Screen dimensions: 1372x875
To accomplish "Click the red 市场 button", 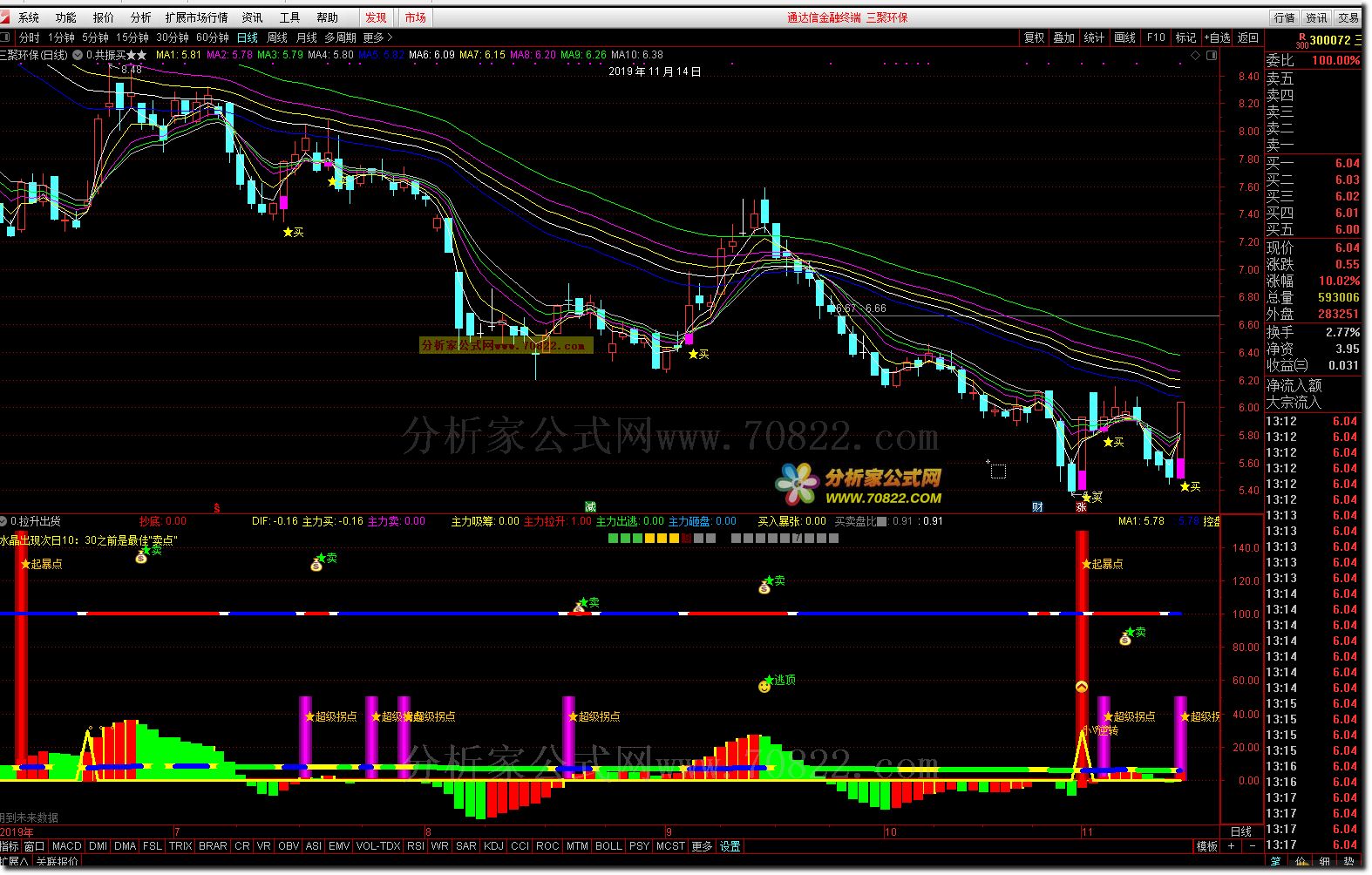I will coord(416,17).
